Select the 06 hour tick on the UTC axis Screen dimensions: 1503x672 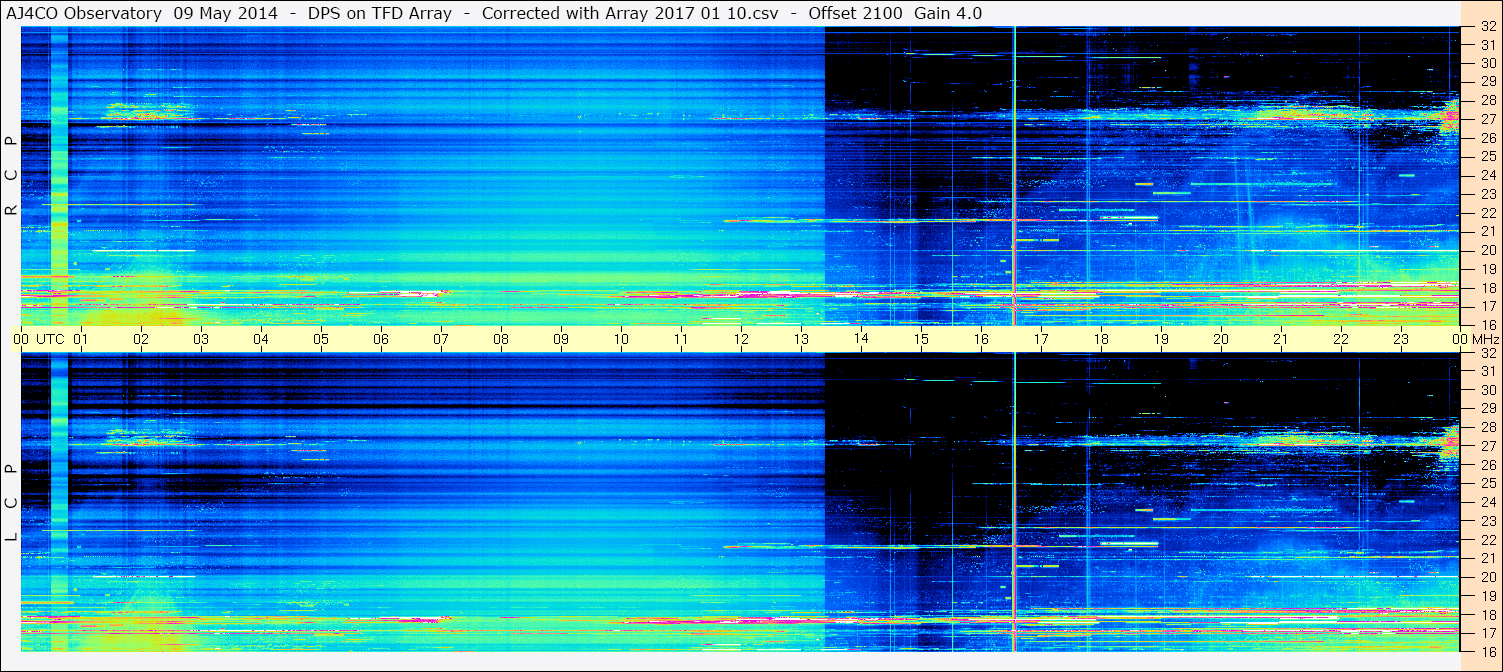381,339
